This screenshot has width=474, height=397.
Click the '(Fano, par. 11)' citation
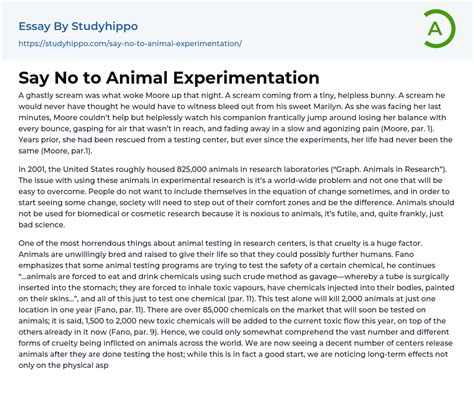click(119, 310)
